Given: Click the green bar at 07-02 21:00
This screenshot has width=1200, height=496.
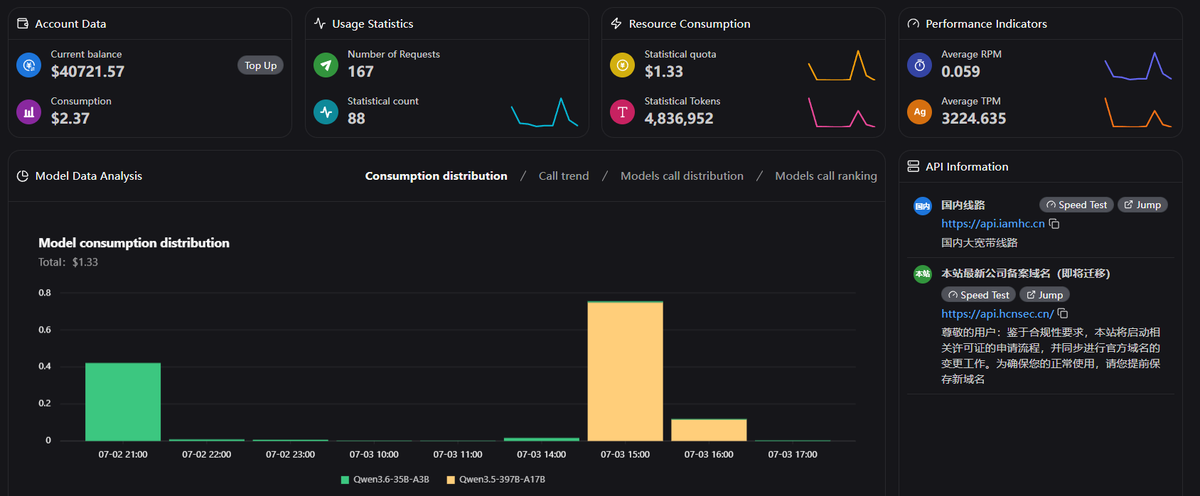Looking at the screenshot, I should [x=123, y=402].
